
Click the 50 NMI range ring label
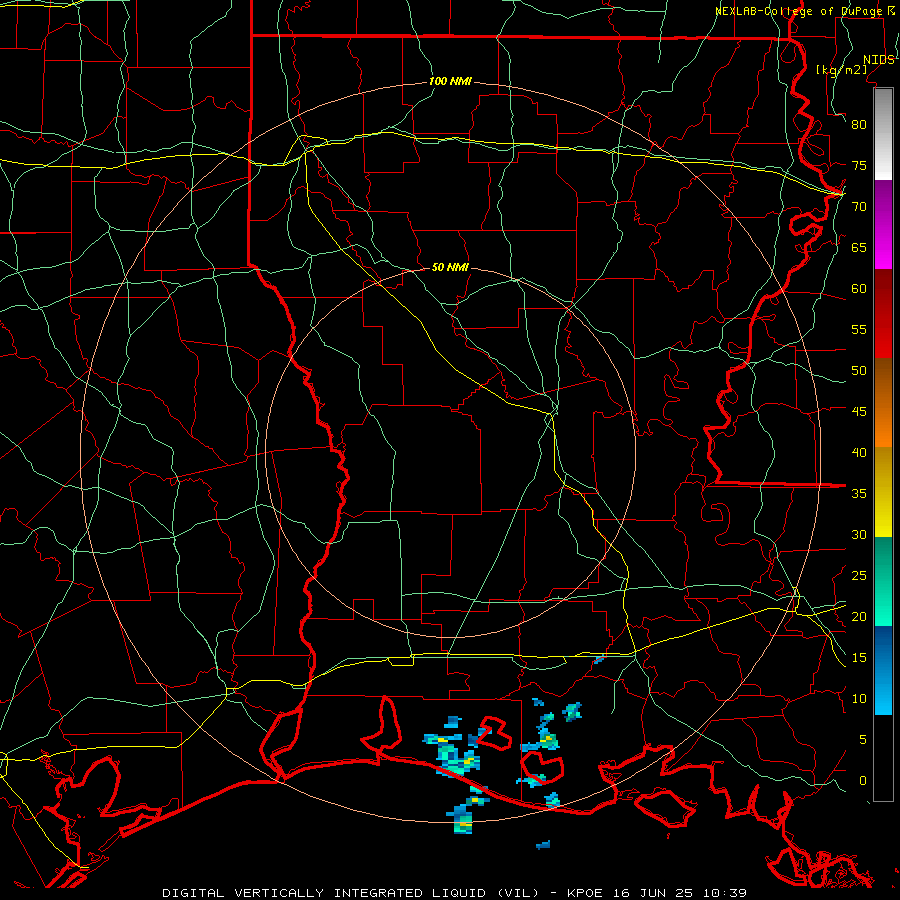pyautogui.click(x=450, y=267)
